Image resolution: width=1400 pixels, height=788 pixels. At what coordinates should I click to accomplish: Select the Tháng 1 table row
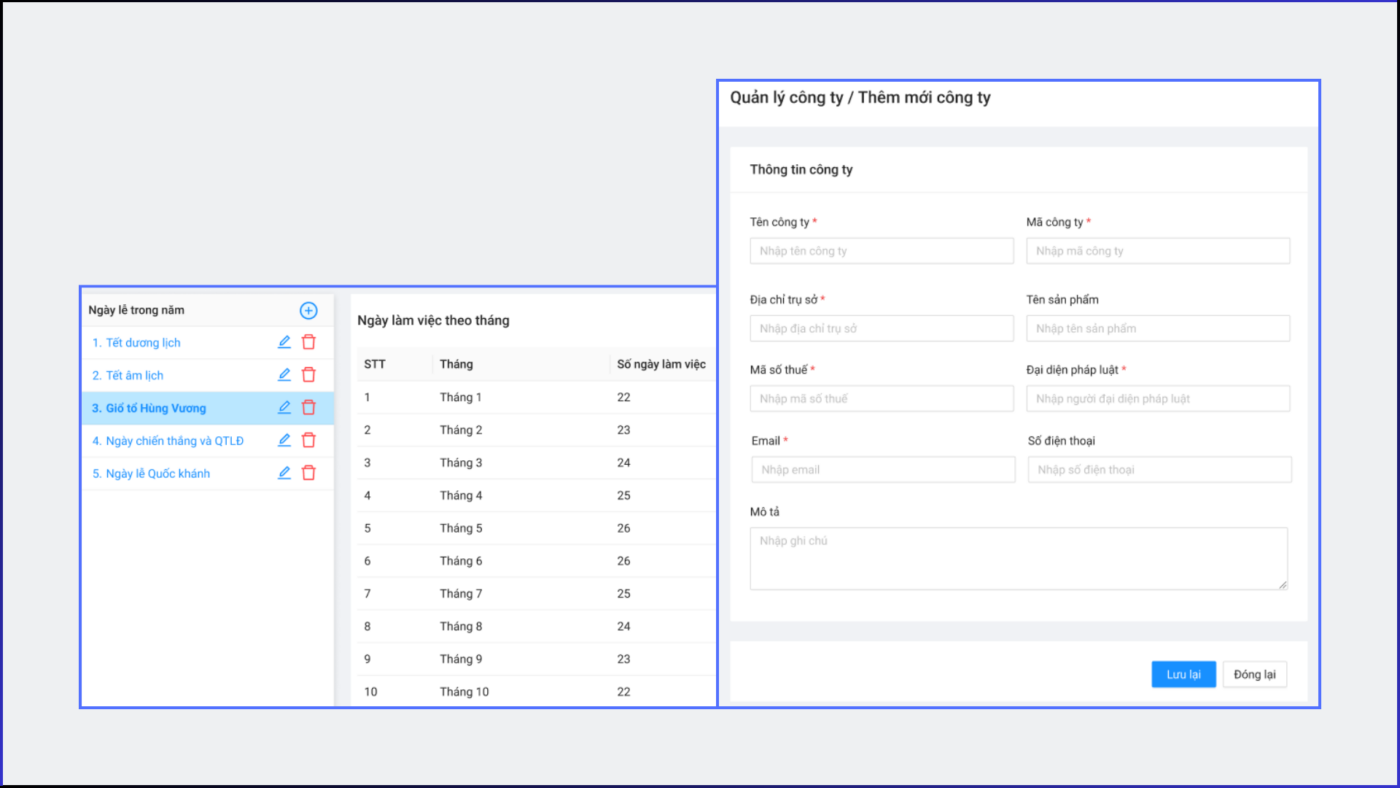pos(537,397)
